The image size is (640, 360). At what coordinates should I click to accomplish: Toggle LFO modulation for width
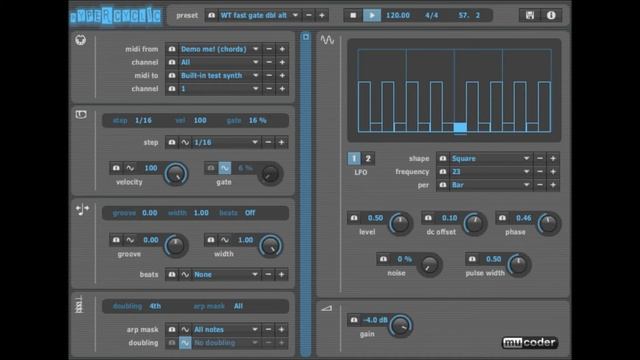pos(224,240)
